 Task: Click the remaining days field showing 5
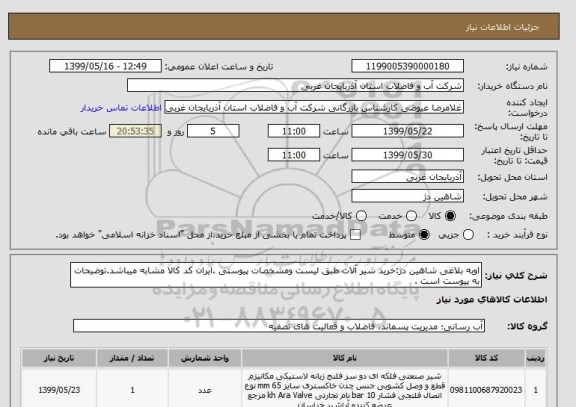(213, 131)
